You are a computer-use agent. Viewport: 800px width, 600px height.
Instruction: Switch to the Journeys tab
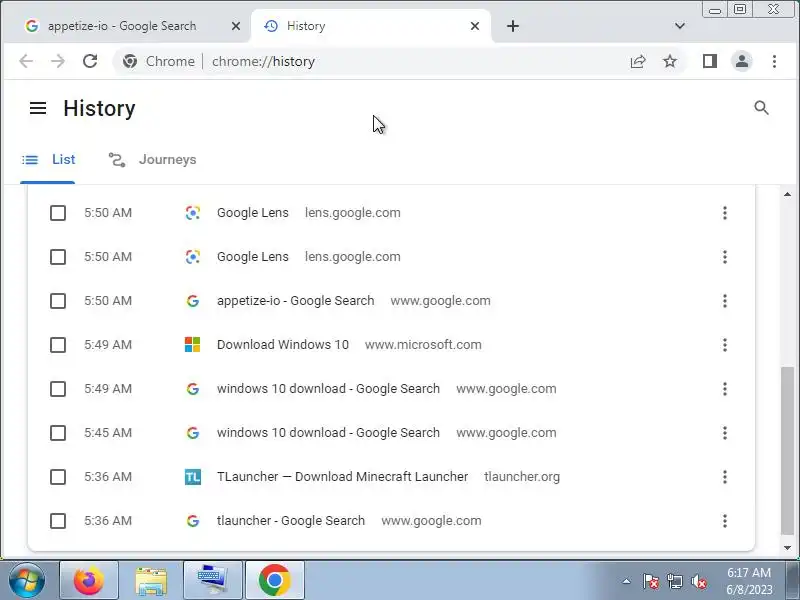[153, 160]
